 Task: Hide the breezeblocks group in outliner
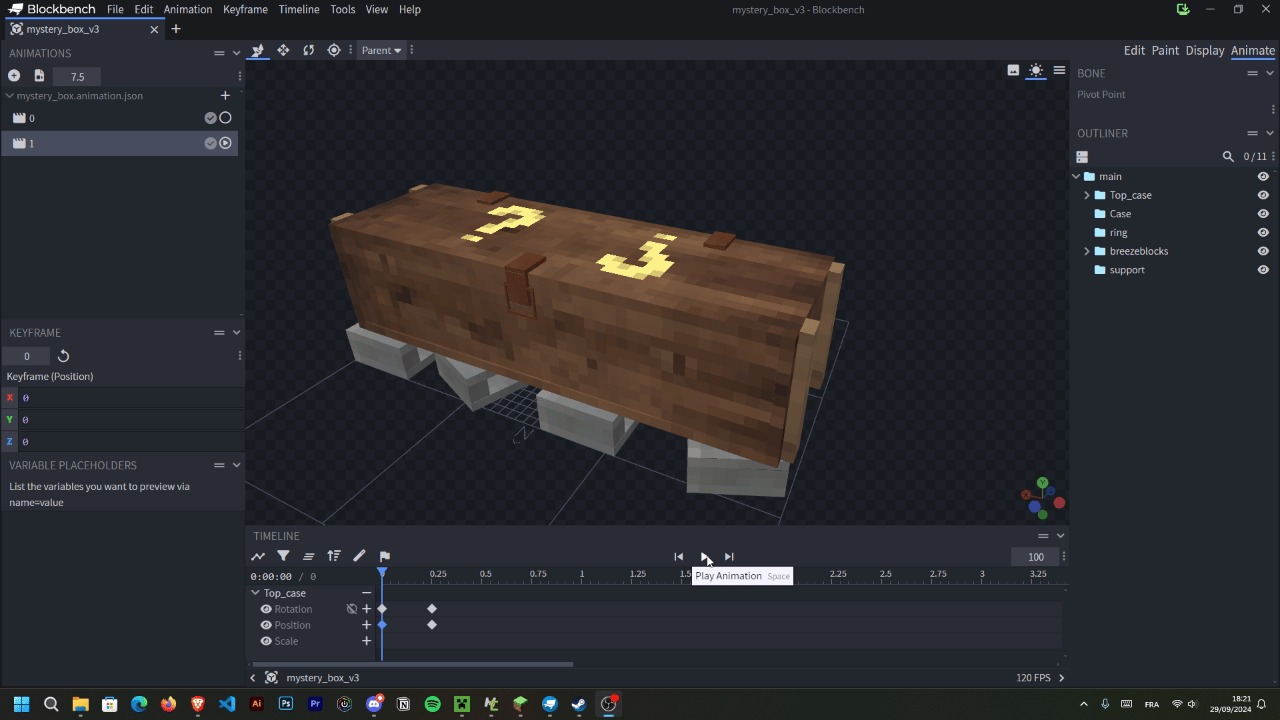coord(1263,251)
